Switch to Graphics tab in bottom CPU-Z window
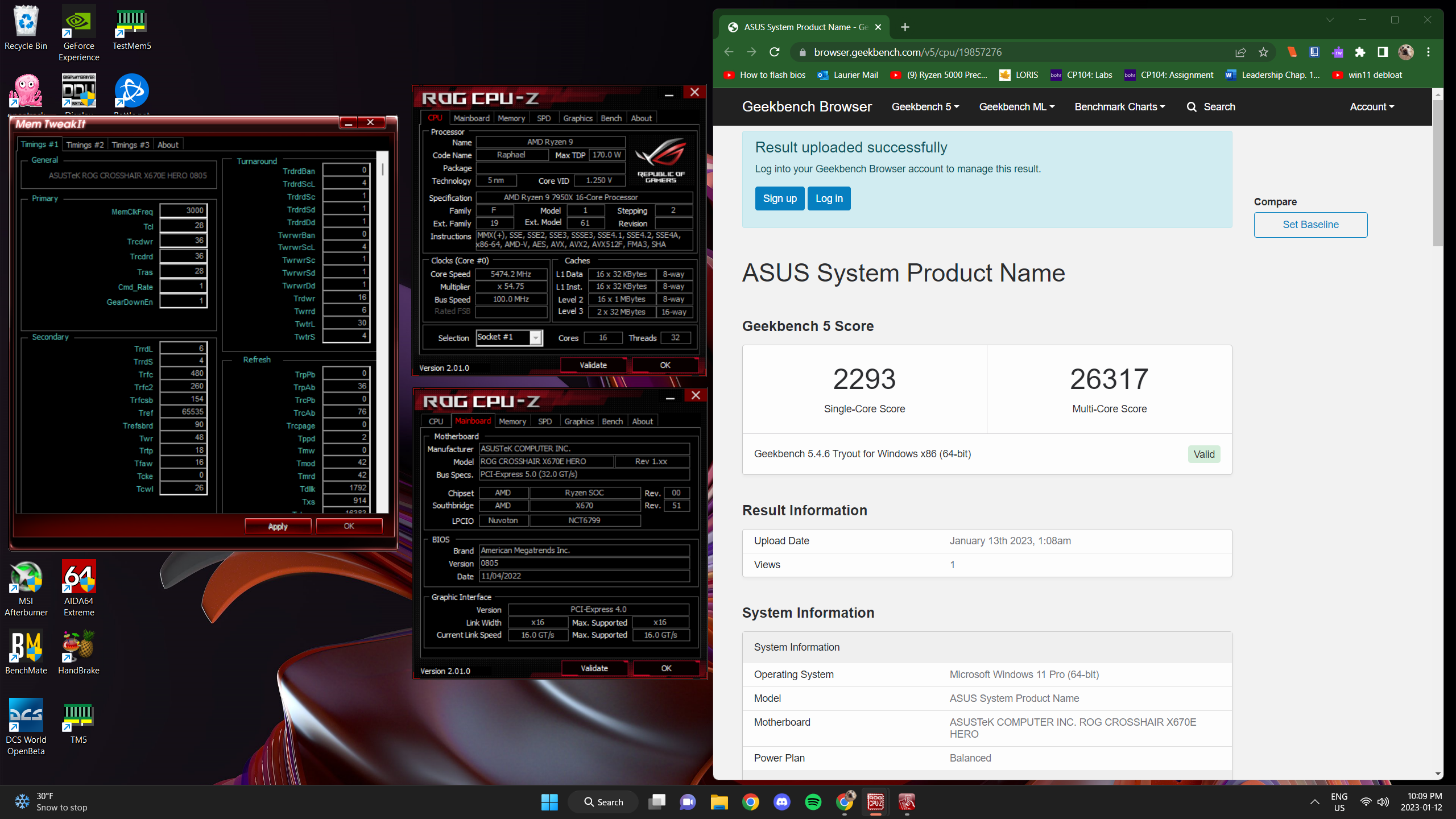 tap(579, 421)
